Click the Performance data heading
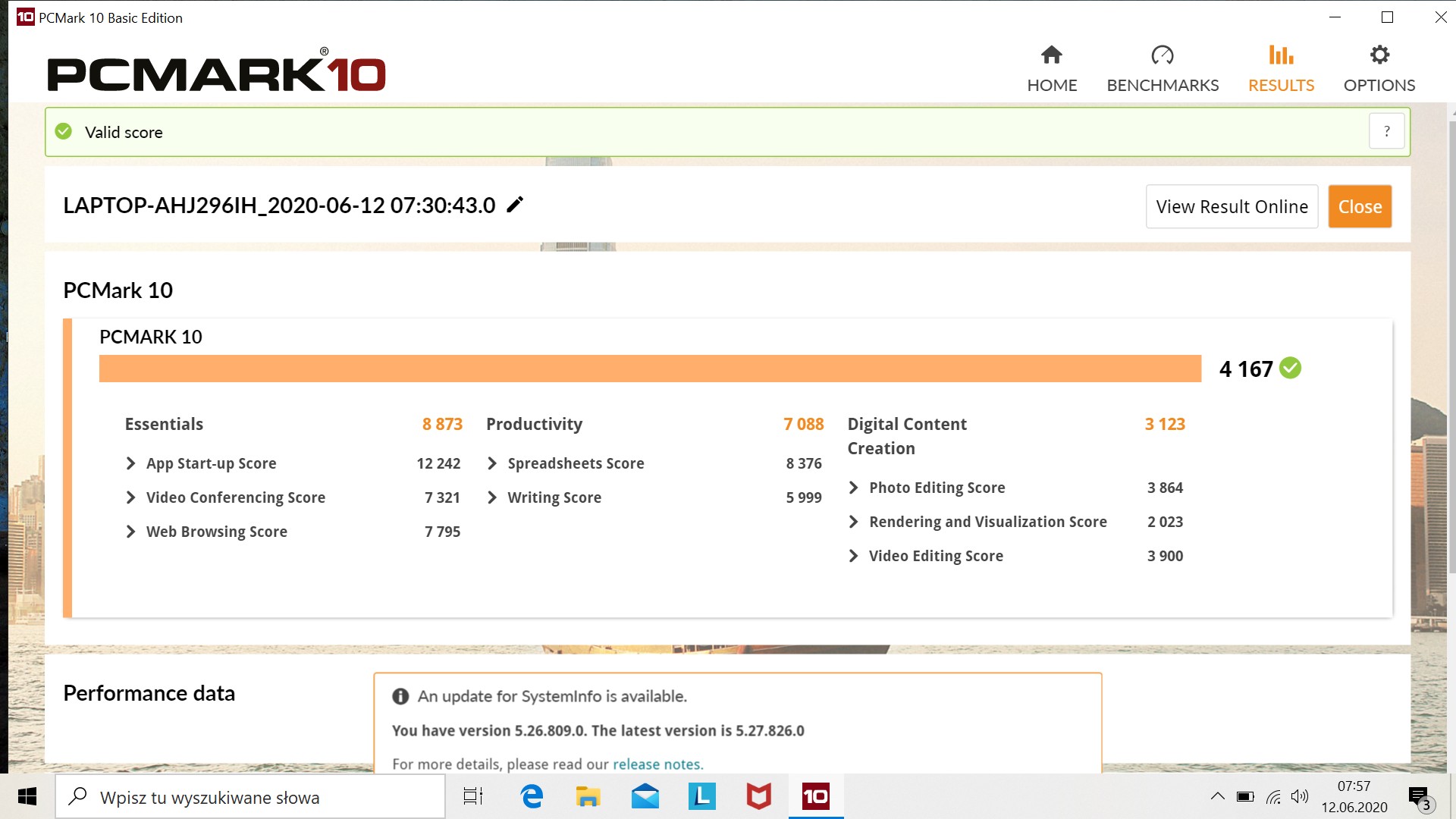Viewport: 1456px width, 819px height. pos(149,693)
